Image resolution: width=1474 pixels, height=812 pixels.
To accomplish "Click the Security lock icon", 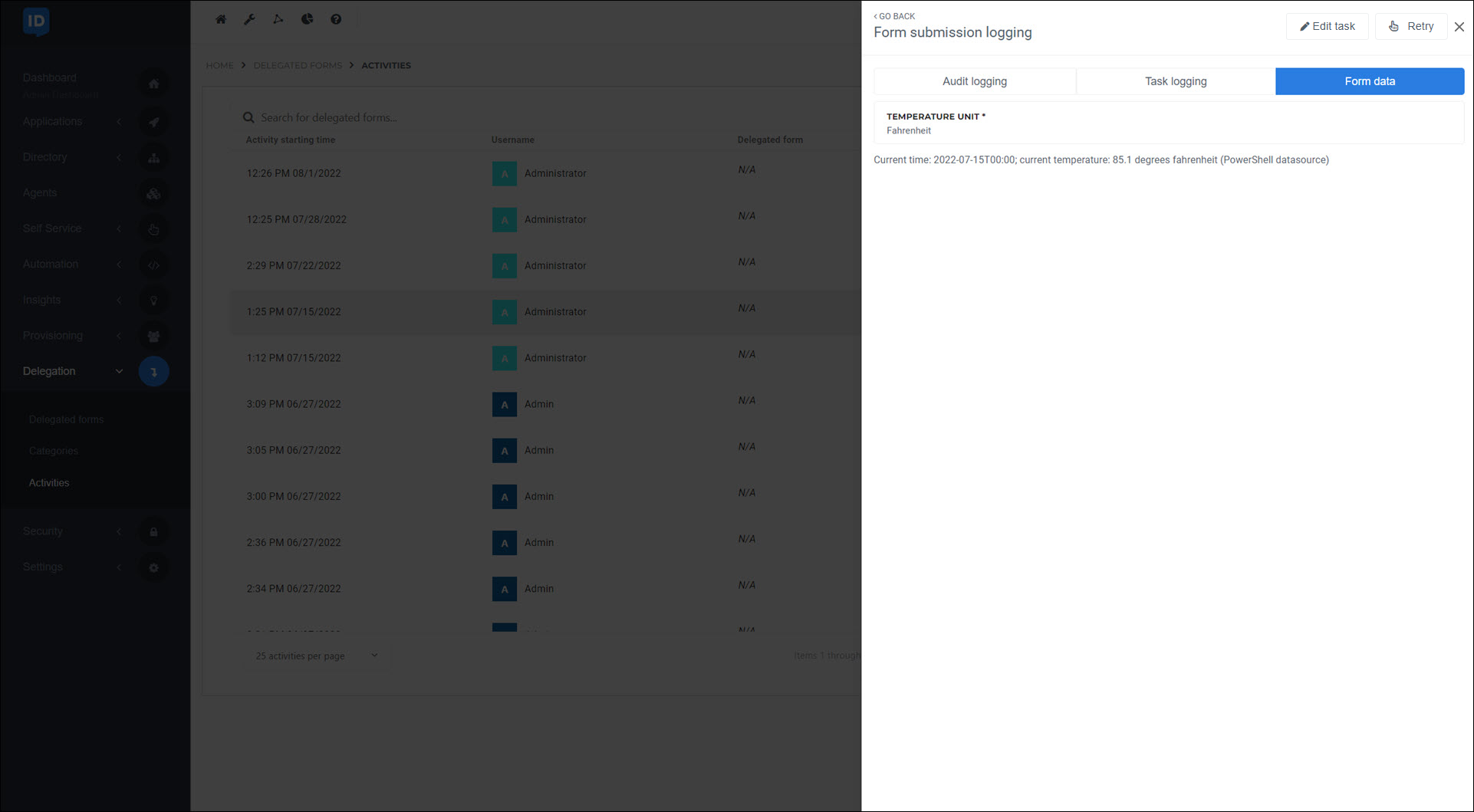I will [153, 531].
